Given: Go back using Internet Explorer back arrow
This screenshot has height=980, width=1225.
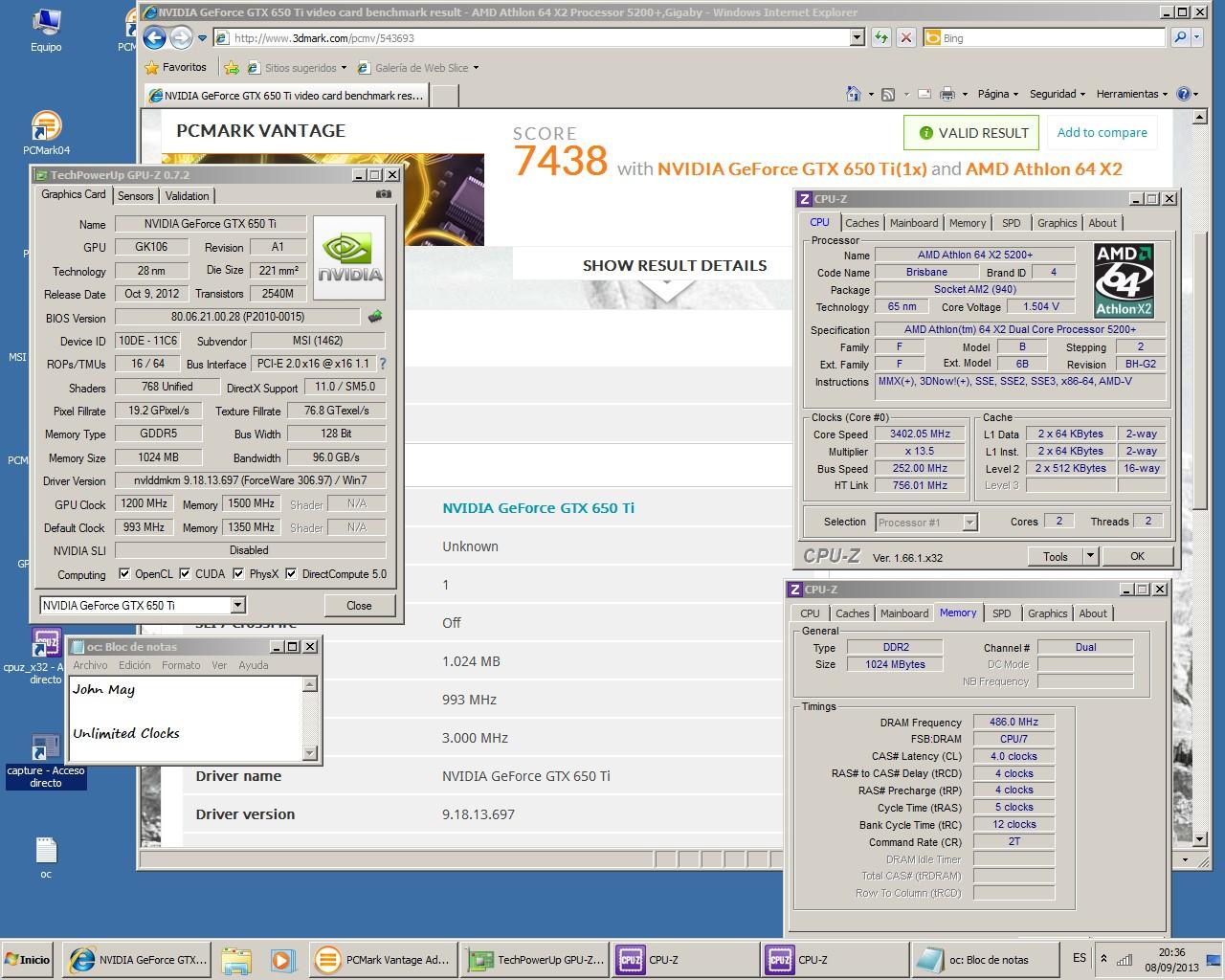Looking at the screenshot, I should coord(154,37).
